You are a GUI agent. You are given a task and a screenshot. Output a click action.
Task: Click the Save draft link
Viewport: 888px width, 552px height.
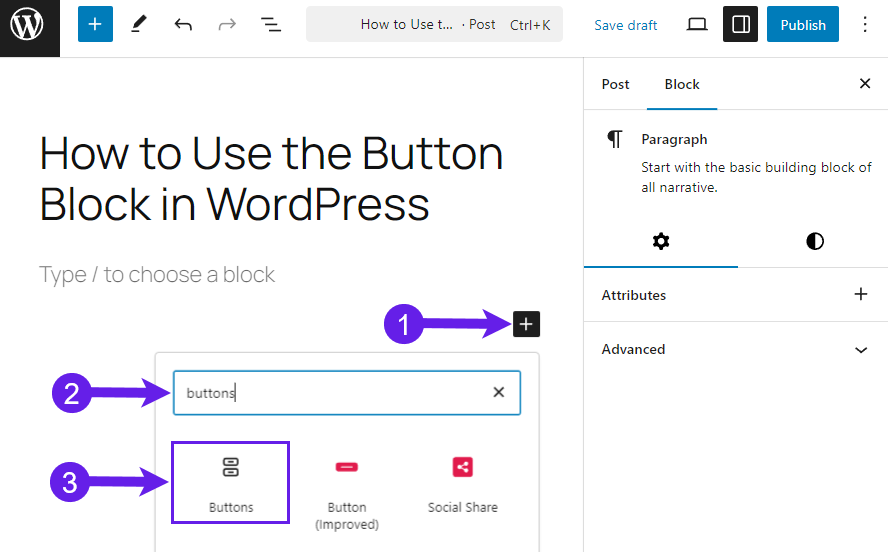(x=625, y=25)
